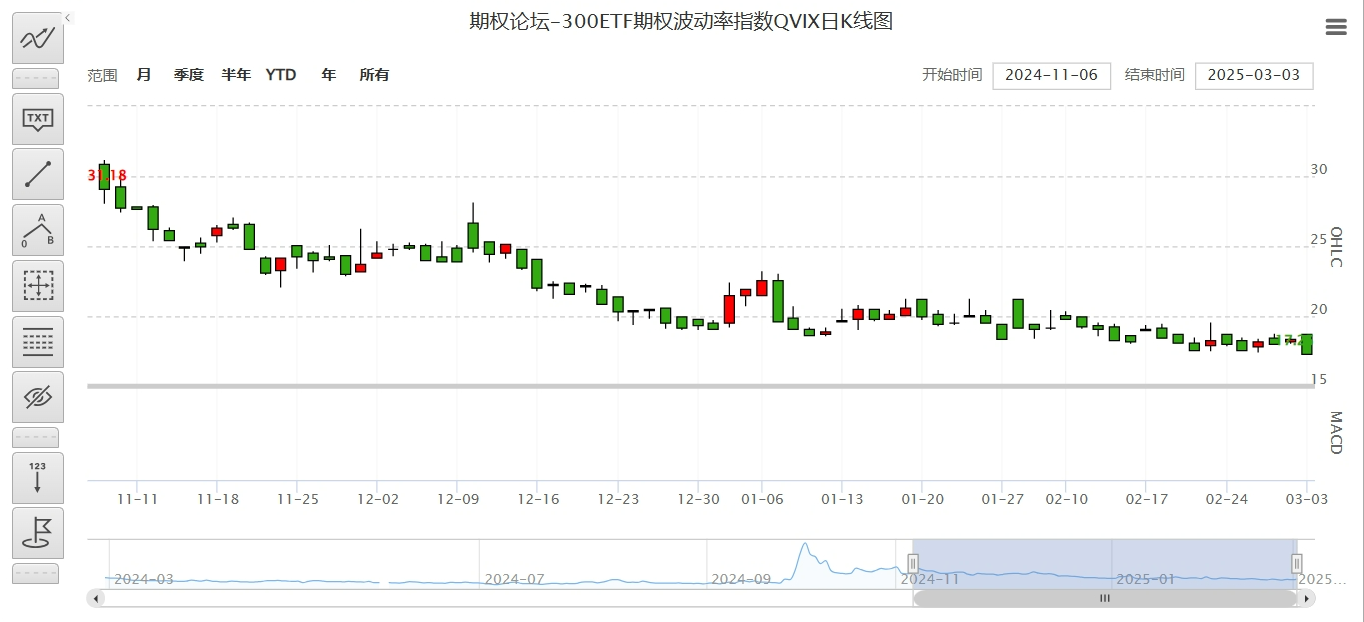Click the 01-06 date axis label

pyautogui.click(x=762, y=499)
